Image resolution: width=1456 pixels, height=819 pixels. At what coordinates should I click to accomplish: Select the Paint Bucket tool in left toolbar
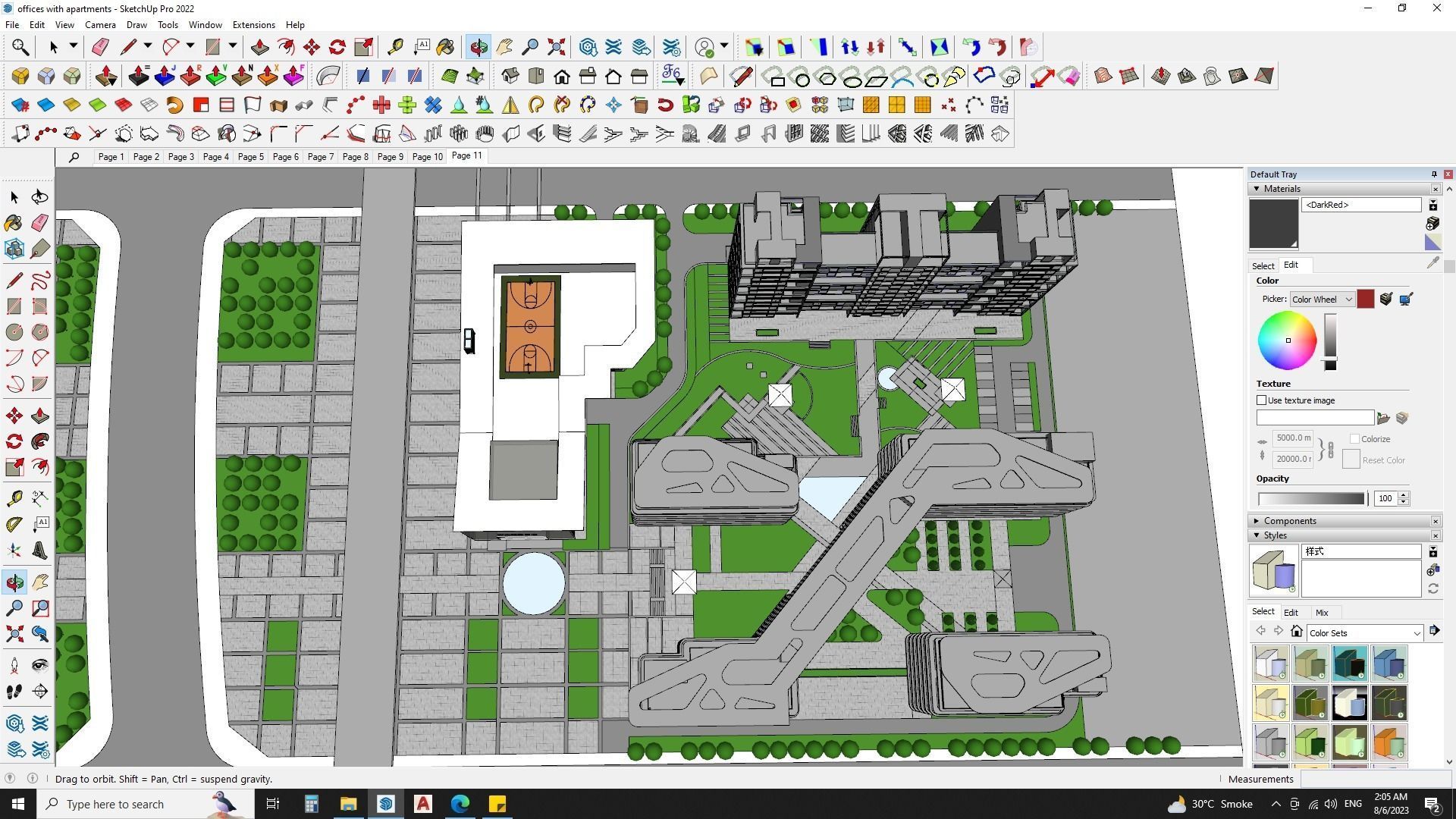(14, 223)
